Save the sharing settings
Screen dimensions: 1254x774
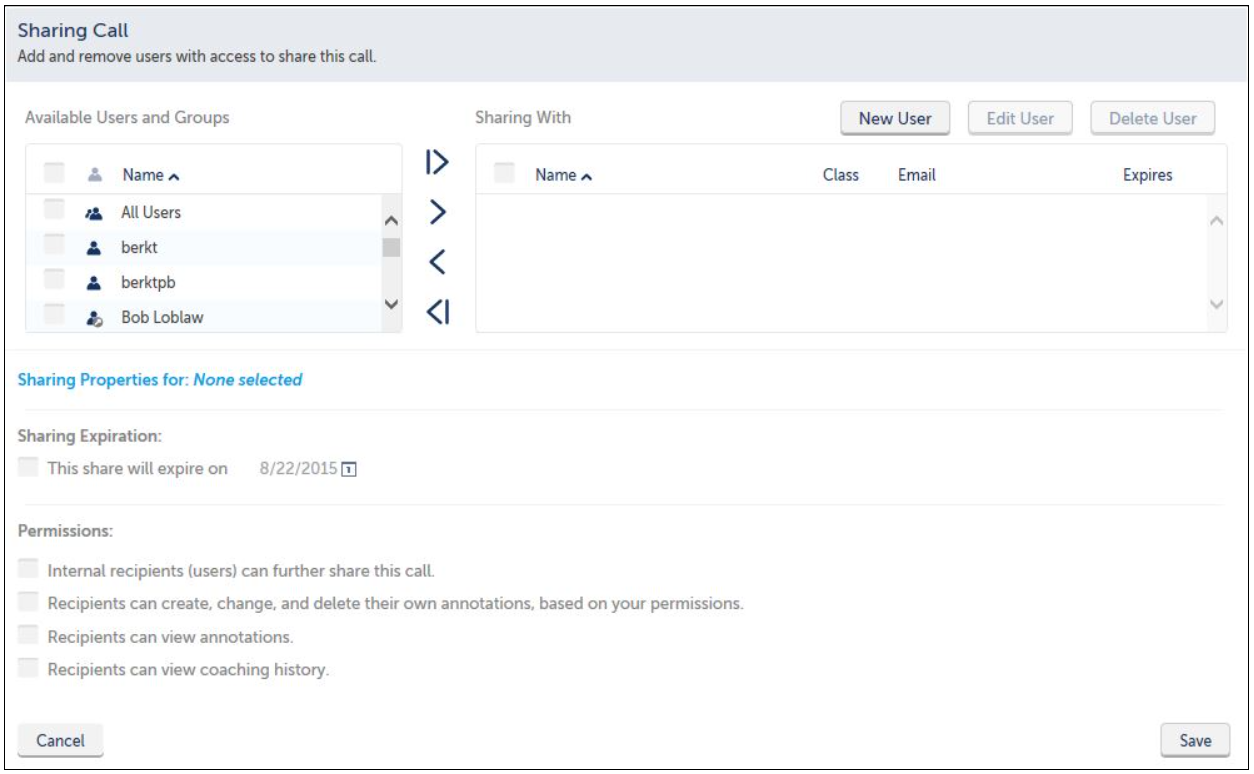pos(1195,741)
